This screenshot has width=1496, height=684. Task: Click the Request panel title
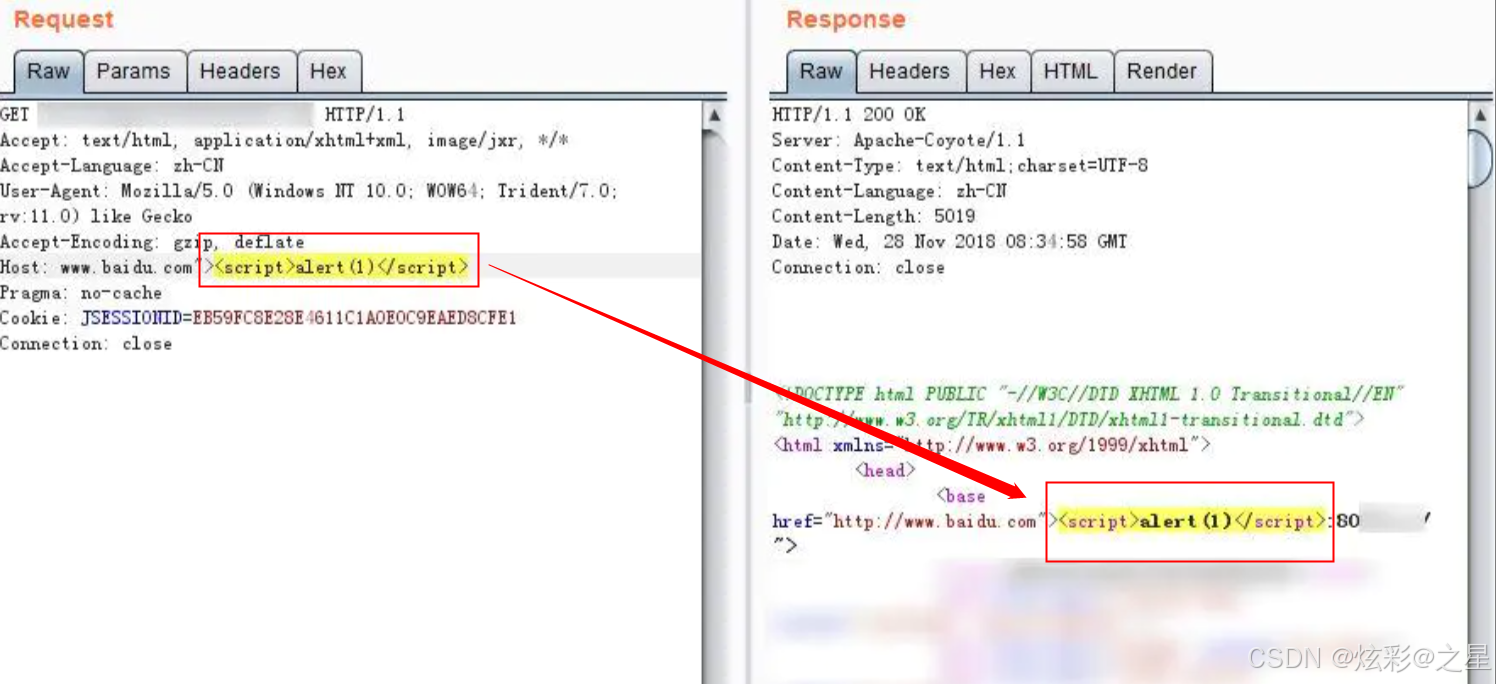click(63, 19)
